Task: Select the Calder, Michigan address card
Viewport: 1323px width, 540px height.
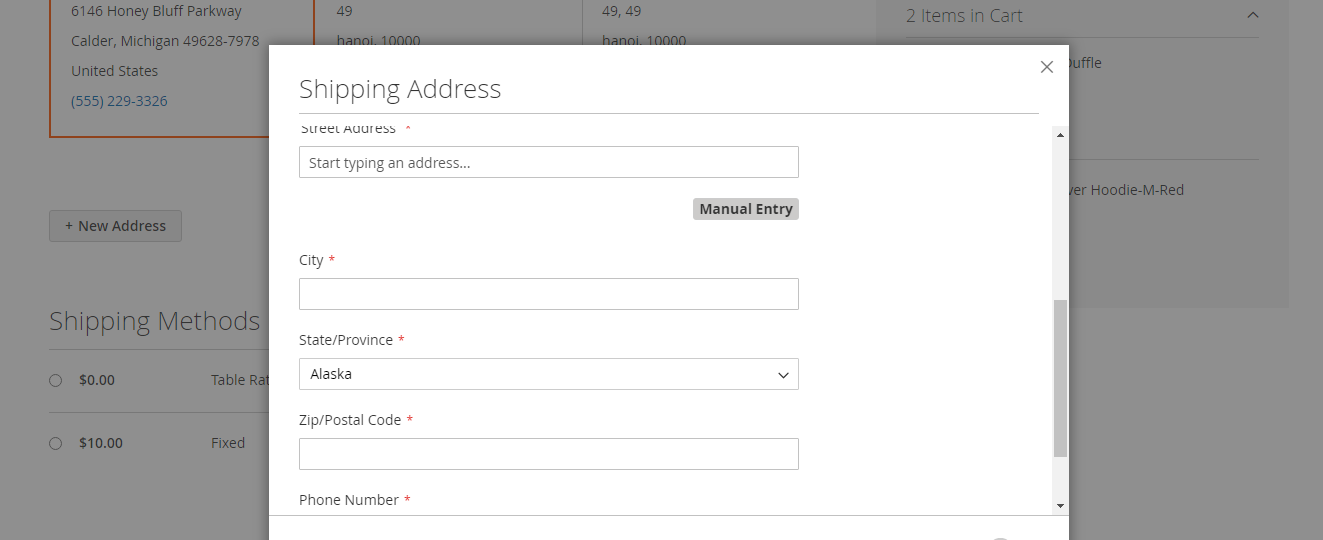Action: pyautogui.click(x=165, y=41)
